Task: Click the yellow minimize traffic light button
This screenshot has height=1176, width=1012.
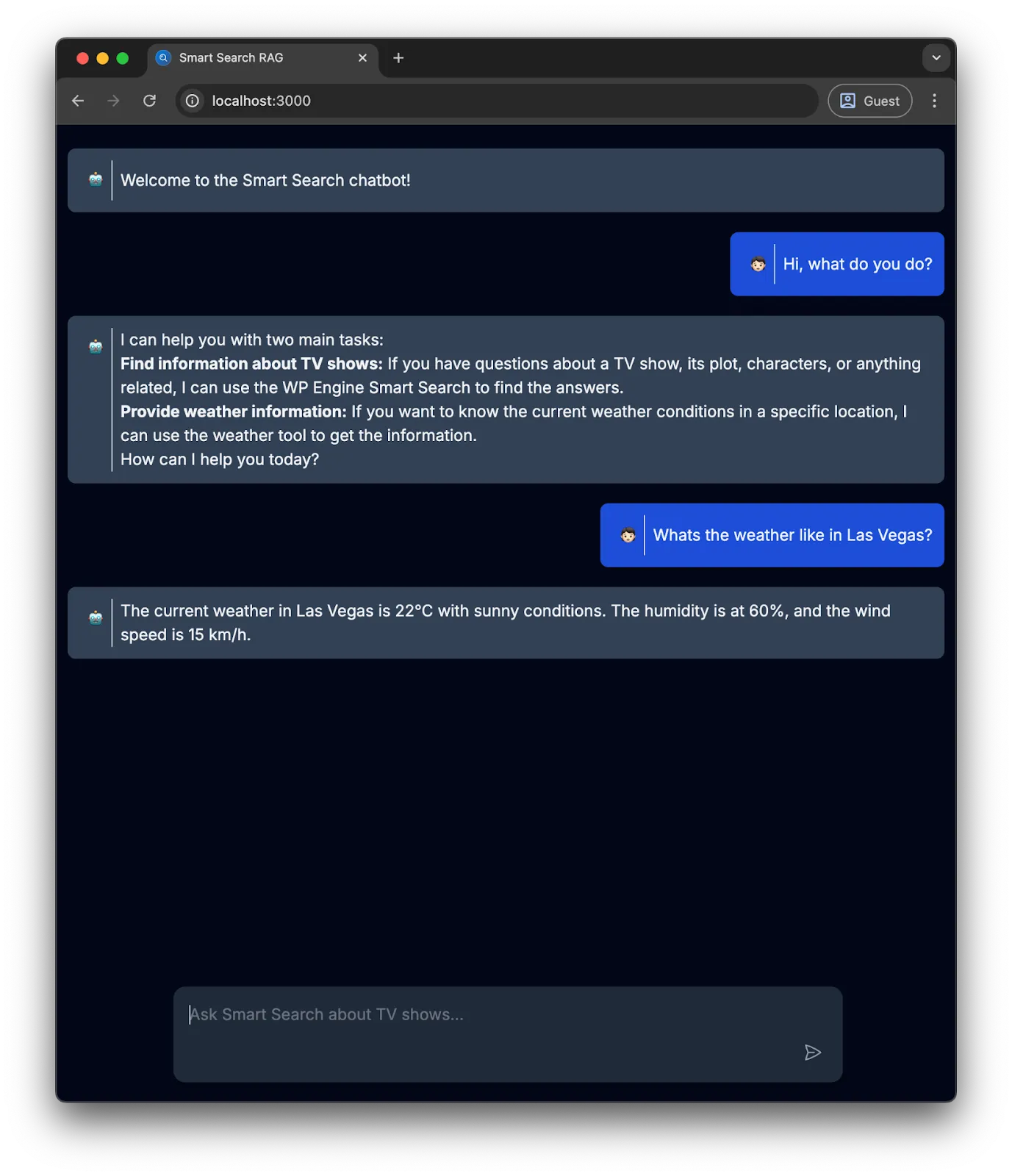Action: [x=102, y=57]
